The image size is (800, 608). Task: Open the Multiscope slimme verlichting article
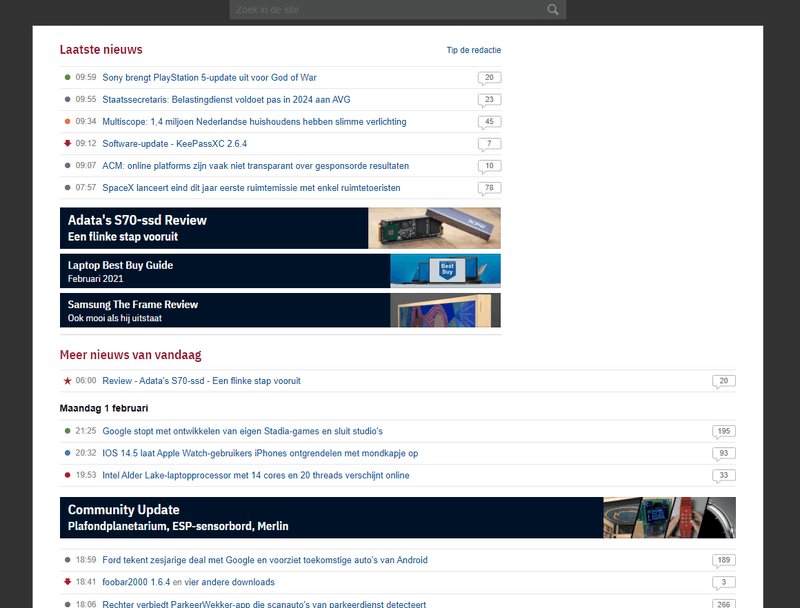(x=254, y=121)
